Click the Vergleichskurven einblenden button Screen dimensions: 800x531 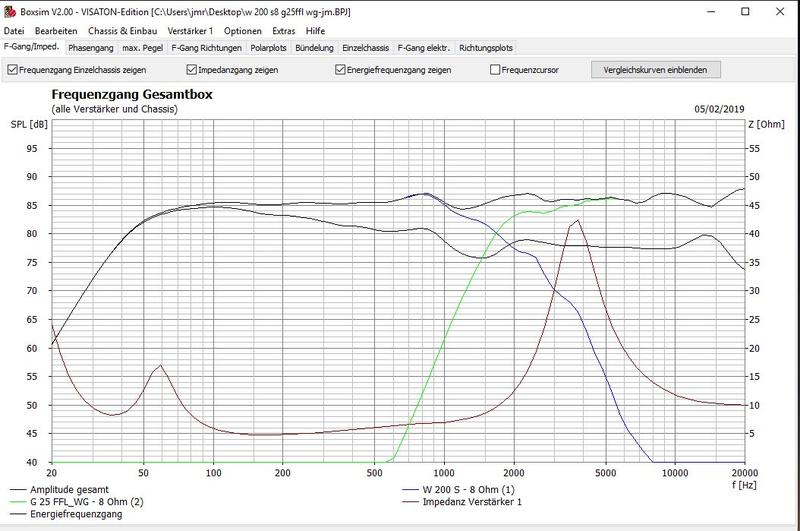pos(656,70)
